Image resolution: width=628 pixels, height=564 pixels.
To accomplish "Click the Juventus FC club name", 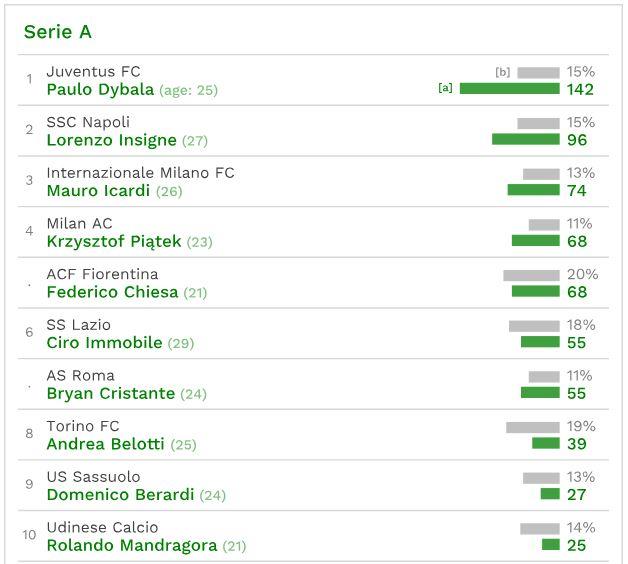I will (93, 72).
